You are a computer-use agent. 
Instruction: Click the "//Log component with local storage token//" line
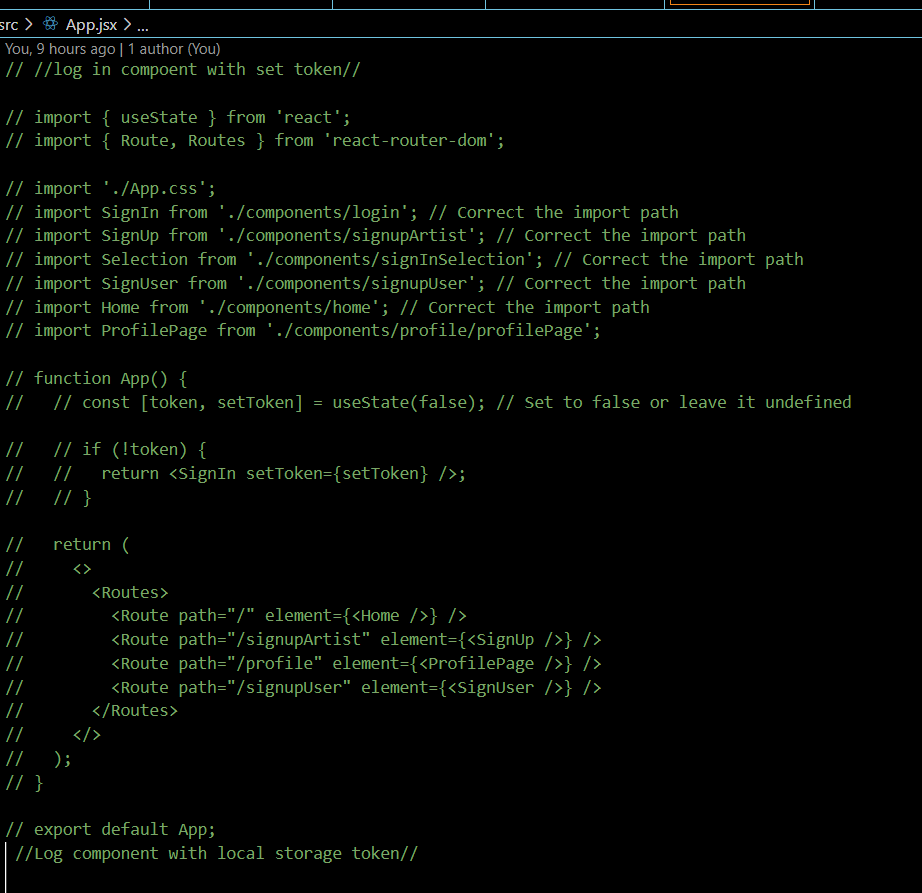click(x=210, y=853)
